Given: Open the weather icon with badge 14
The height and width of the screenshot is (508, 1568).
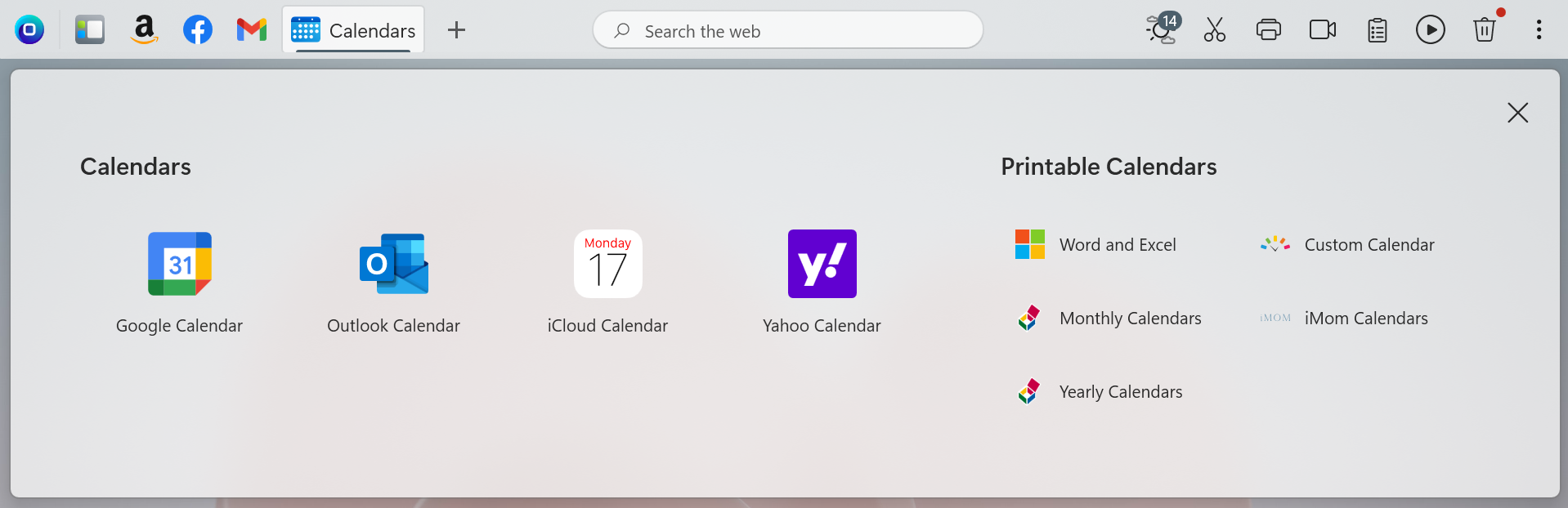Looking at the screenshot, I should pyautogui.click(x=1163, y=29).
